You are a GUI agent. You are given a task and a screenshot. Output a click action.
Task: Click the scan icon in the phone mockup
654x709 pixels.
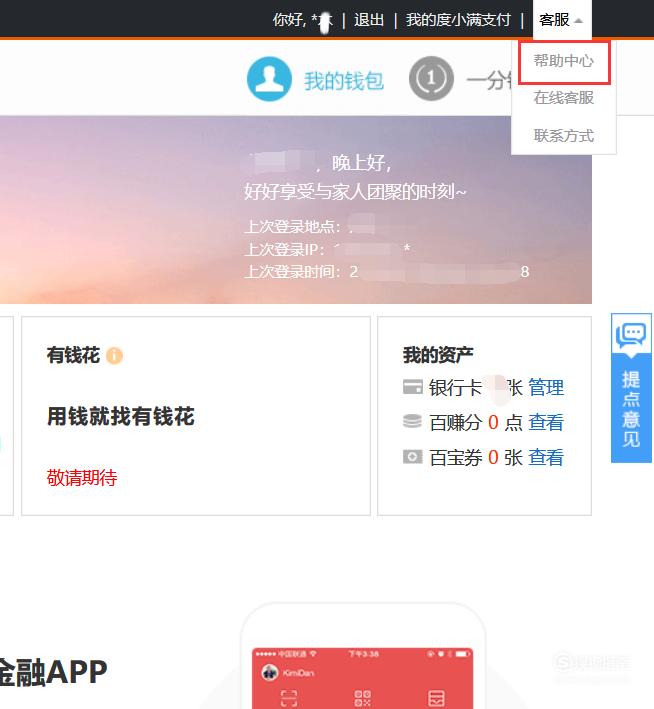tap(289, 698)
